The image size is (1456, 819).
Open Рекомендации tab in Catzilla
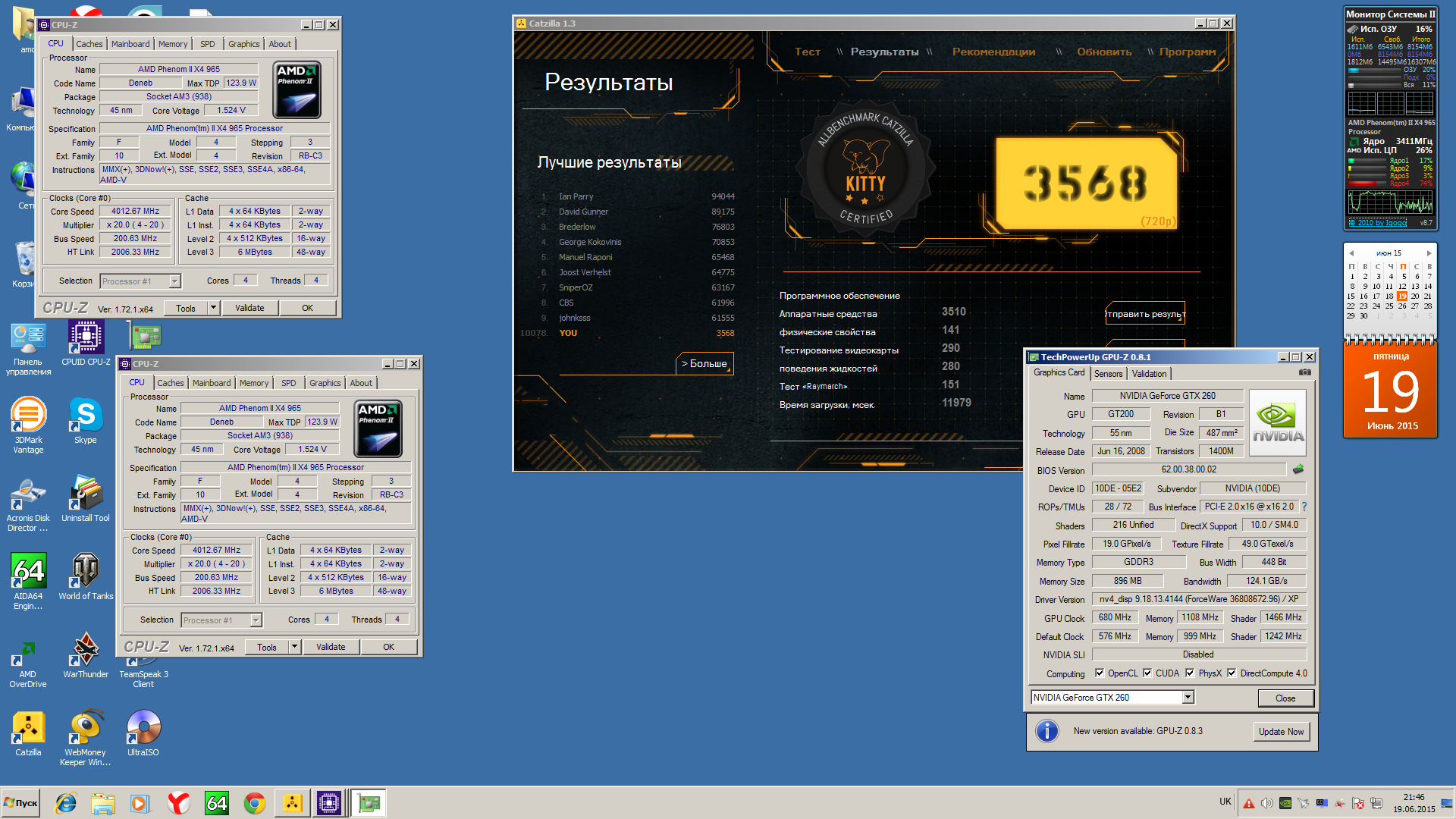tap(993, 52)
